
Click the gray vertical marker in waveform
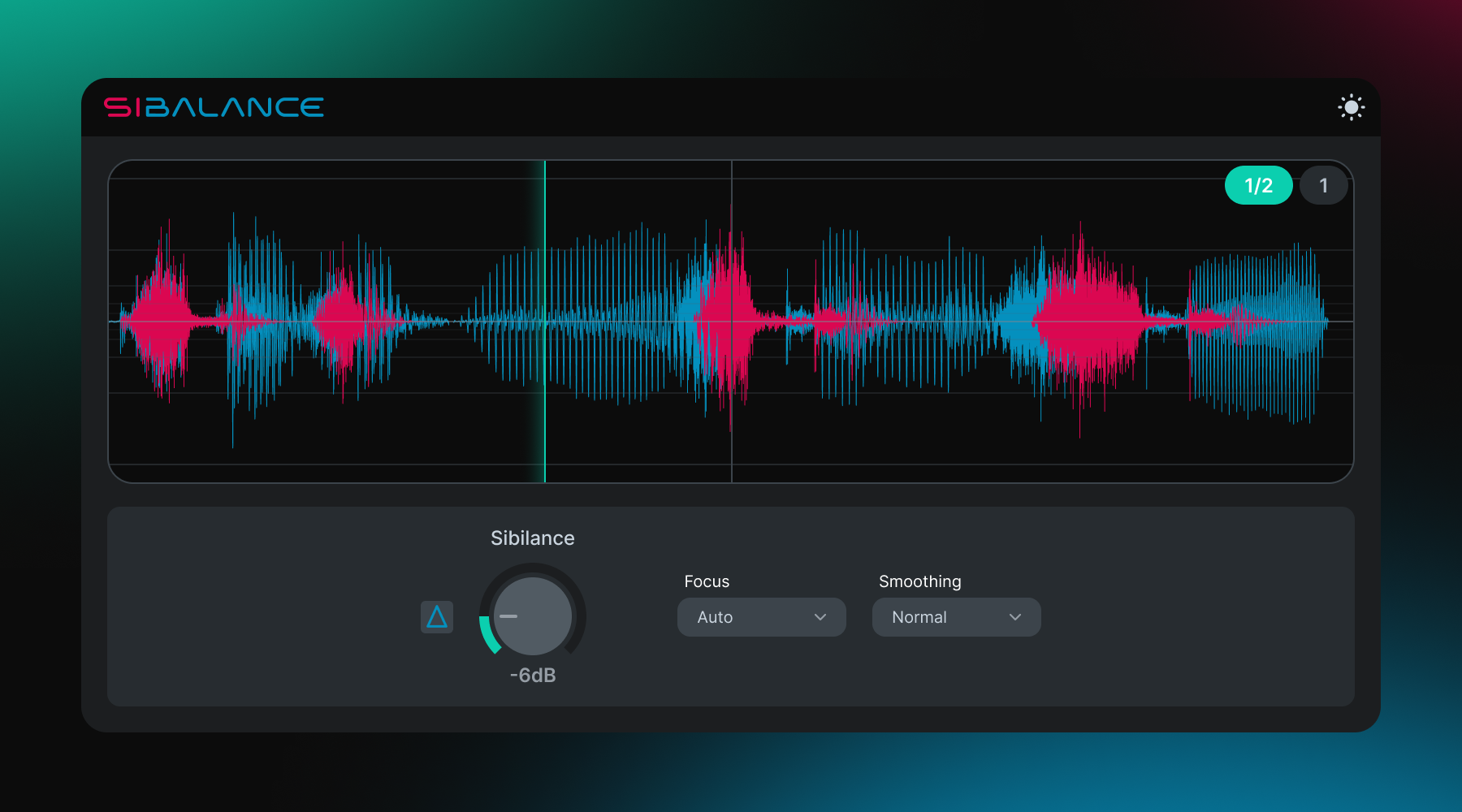click(732, 322)
